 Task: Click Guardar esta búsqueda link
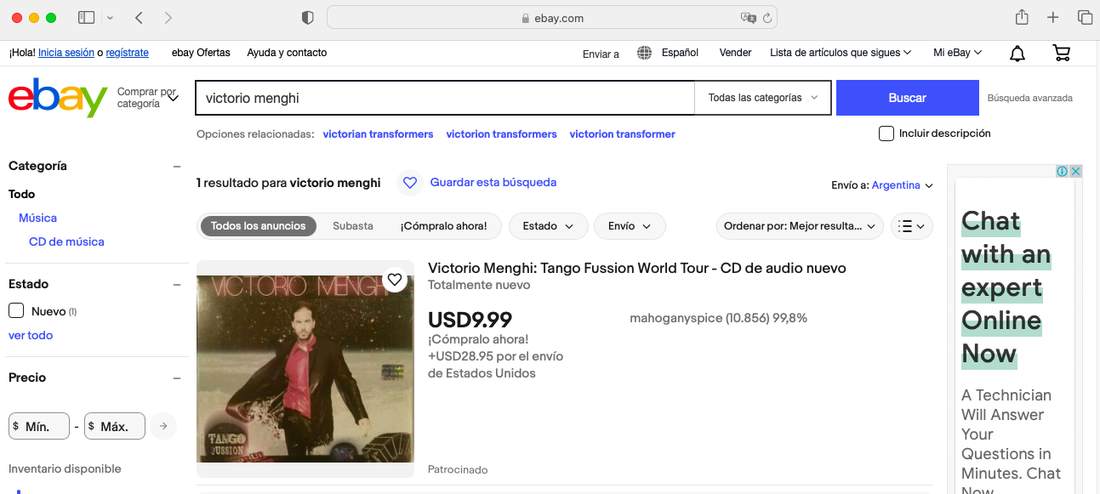pos(493,182)
